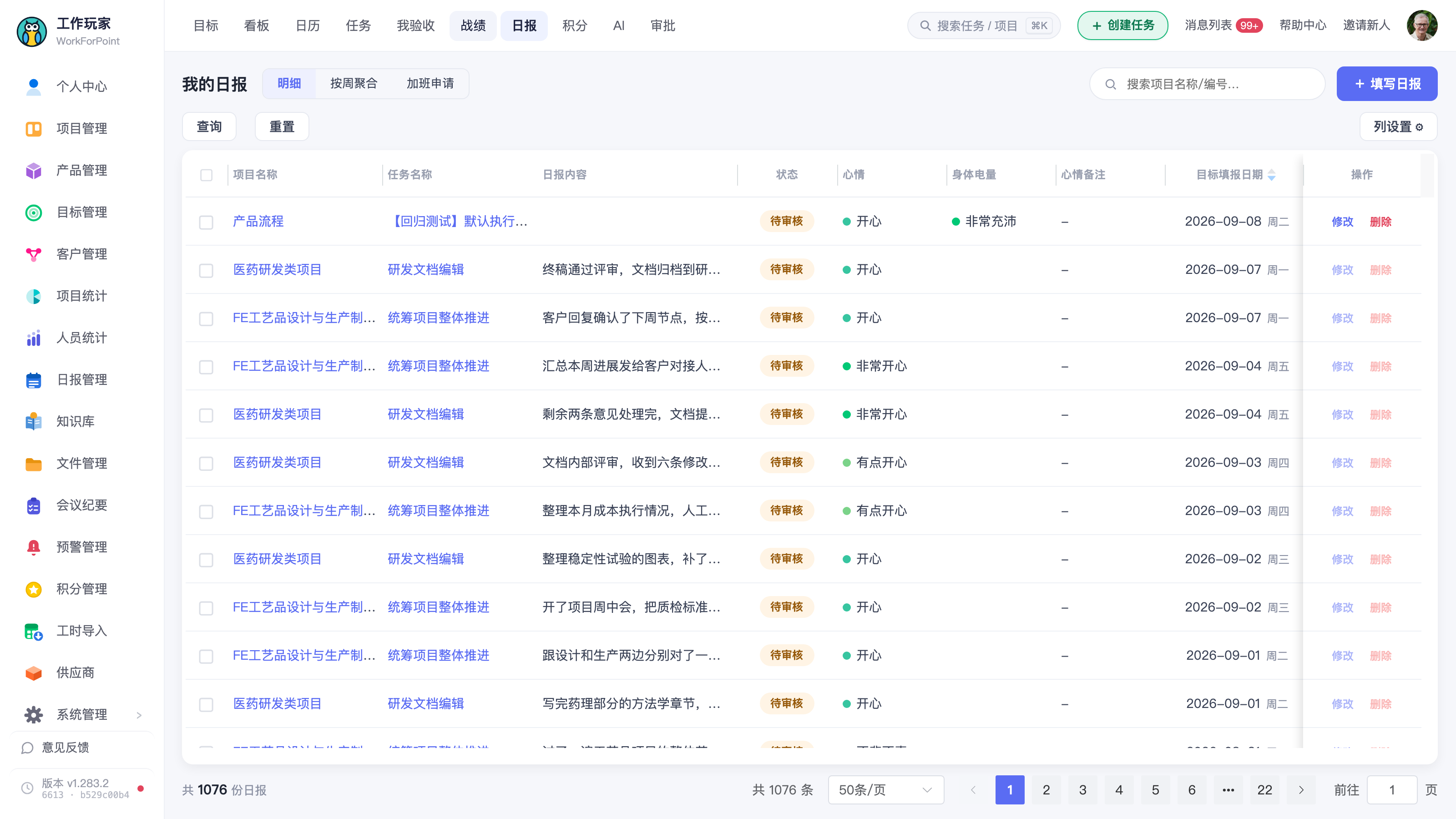1456x819 pixels.
Task: Open the 客户管理 icon
Action: click(33, 254)
